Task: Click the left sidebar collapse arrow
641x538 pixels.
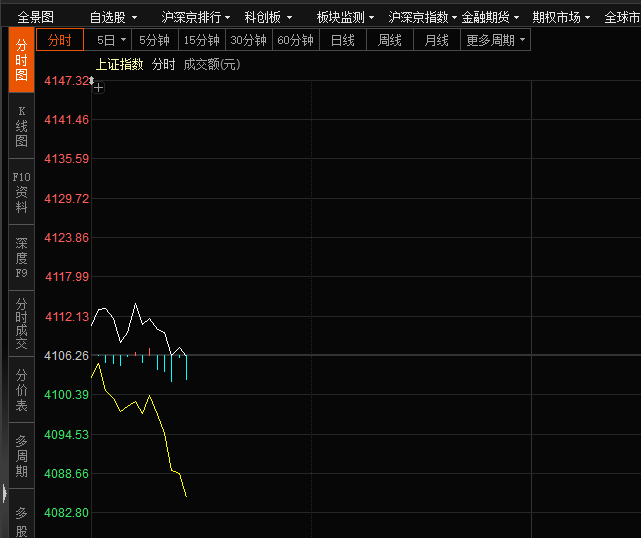Action: click(4, 493)
